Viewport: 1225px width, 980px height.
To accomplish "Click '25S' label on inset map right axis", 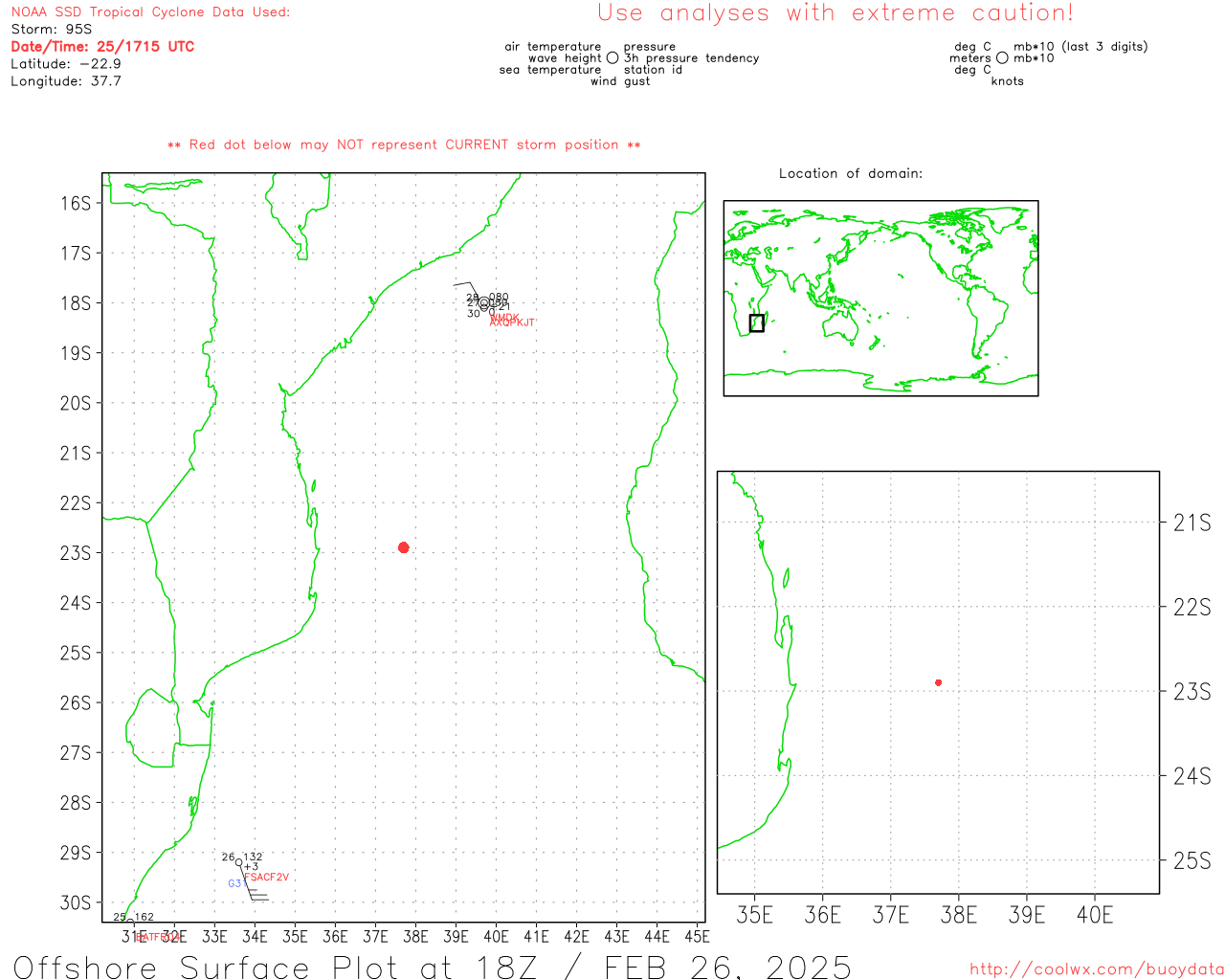I will [x=1192, y=861].
